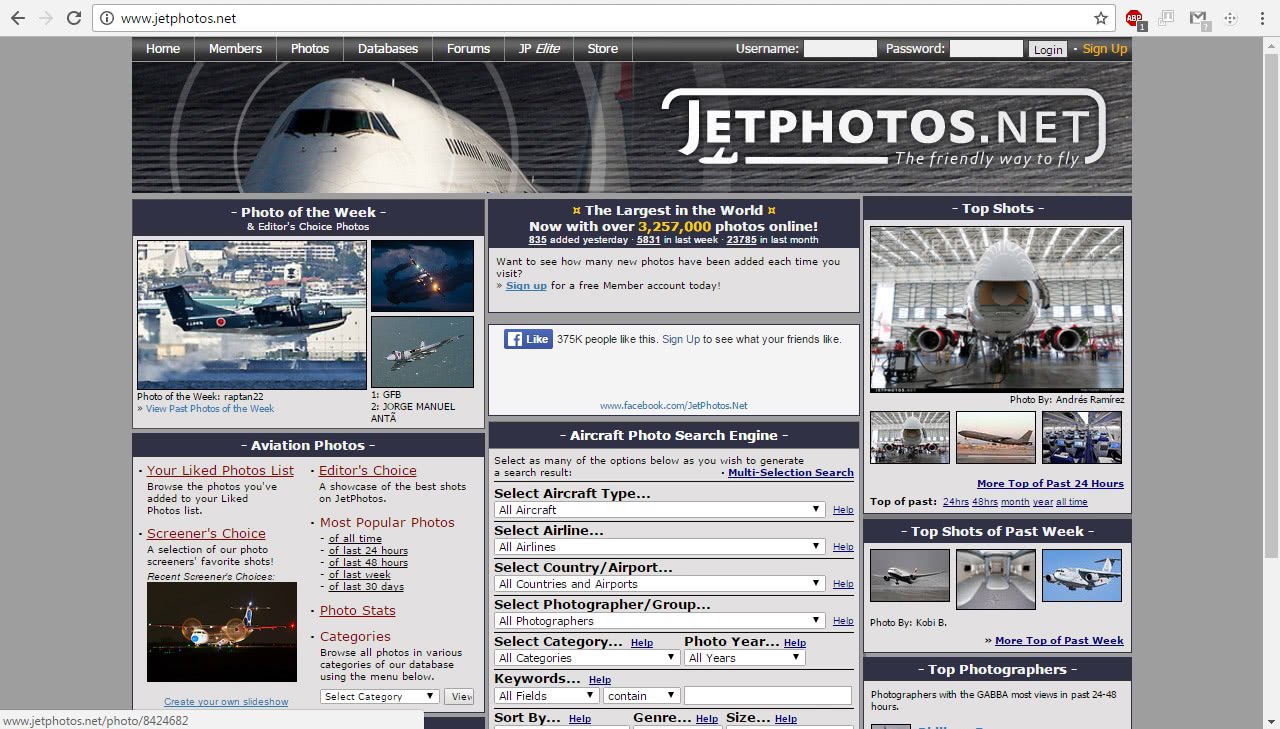Expand the All Fields keyword dropdown
1280x729 pixels.
tap(546, 696)
